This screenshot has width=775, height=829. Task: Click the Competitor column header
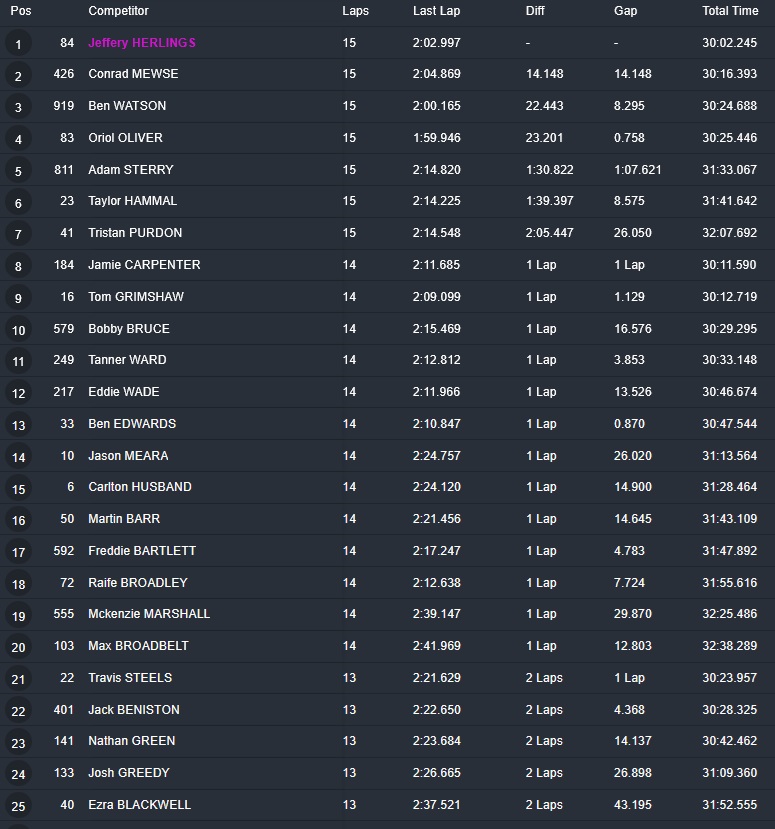click(x=118, y=11)
